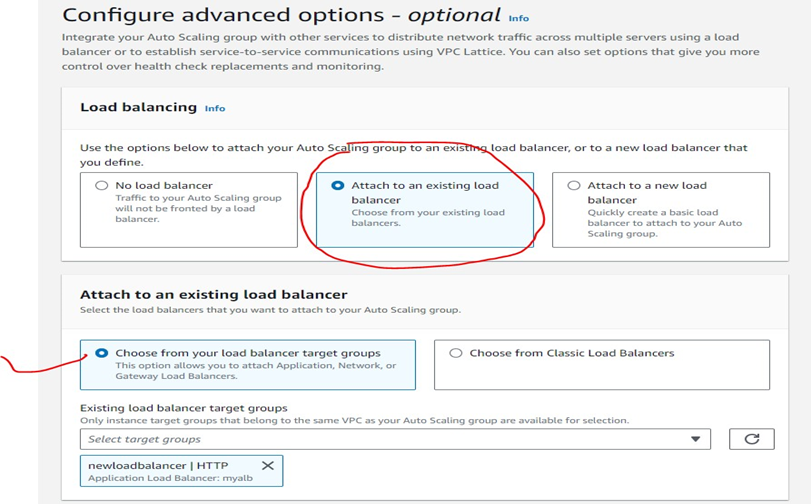This screenshot has height=504, width=811.
Task: Select 'Attach to a new load balancer' radio
Action: pyautogui.click(x=573, y=186)
